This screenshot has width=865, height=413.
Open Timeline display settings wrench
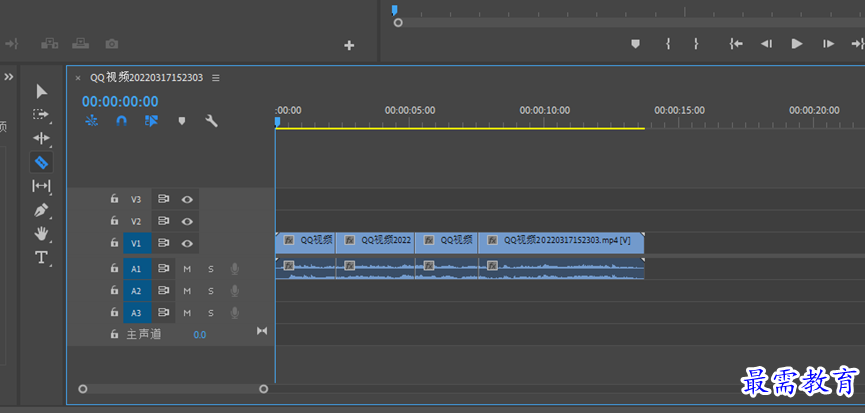coord(211,121)
